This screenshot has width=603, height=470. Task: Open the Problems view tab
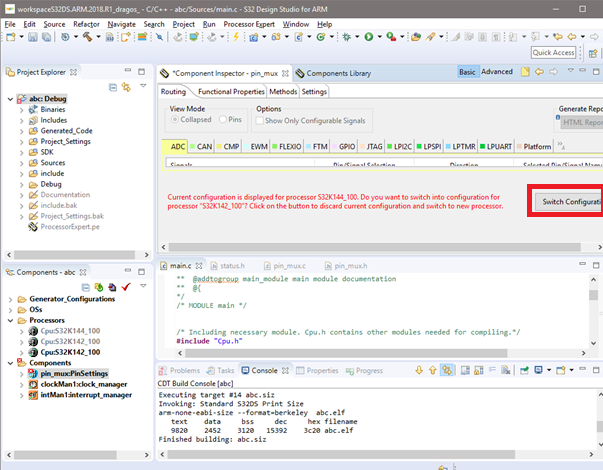(x=179, y=370)
